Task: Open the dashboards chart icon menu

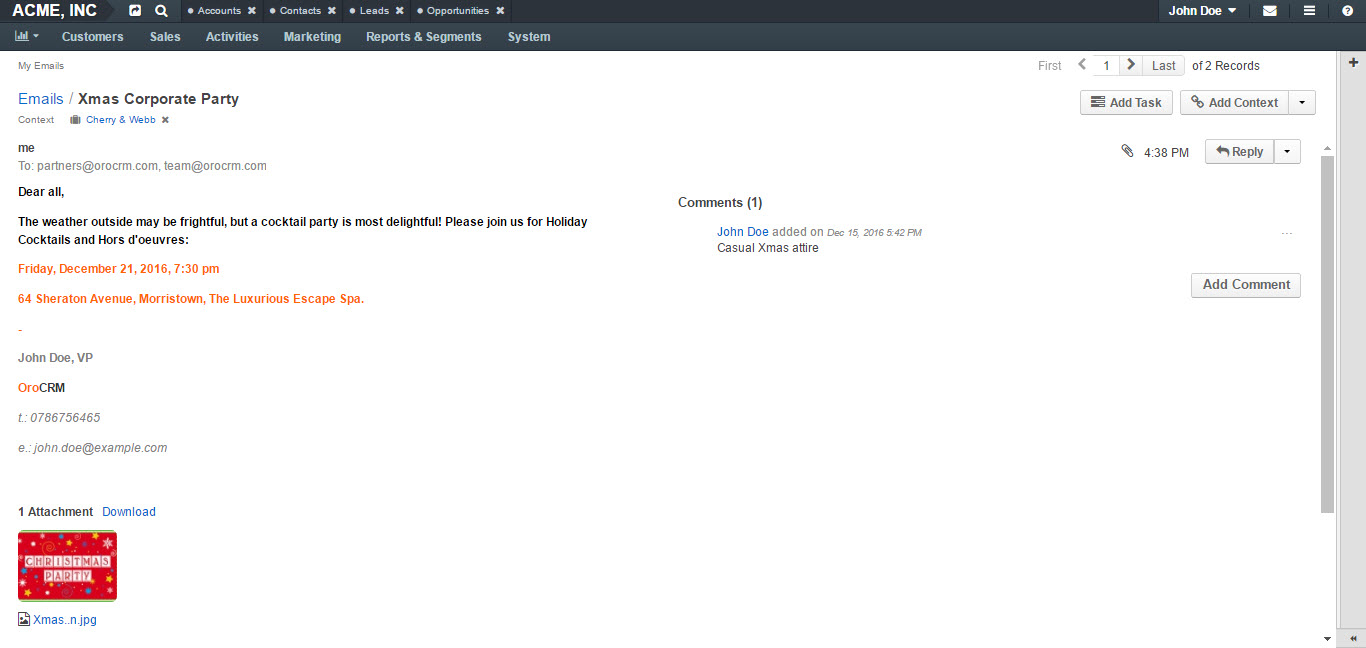Action: [x=27, y=36]
